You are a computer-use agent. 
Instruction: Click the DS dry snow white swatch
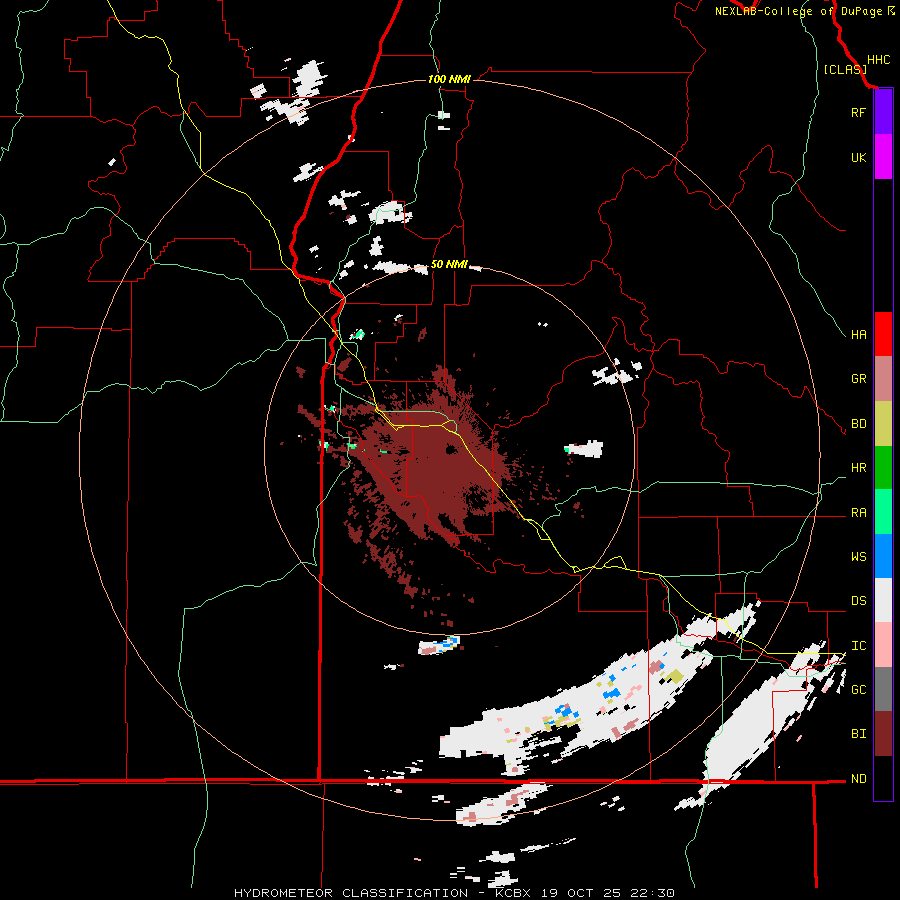[x=883, y=600]
